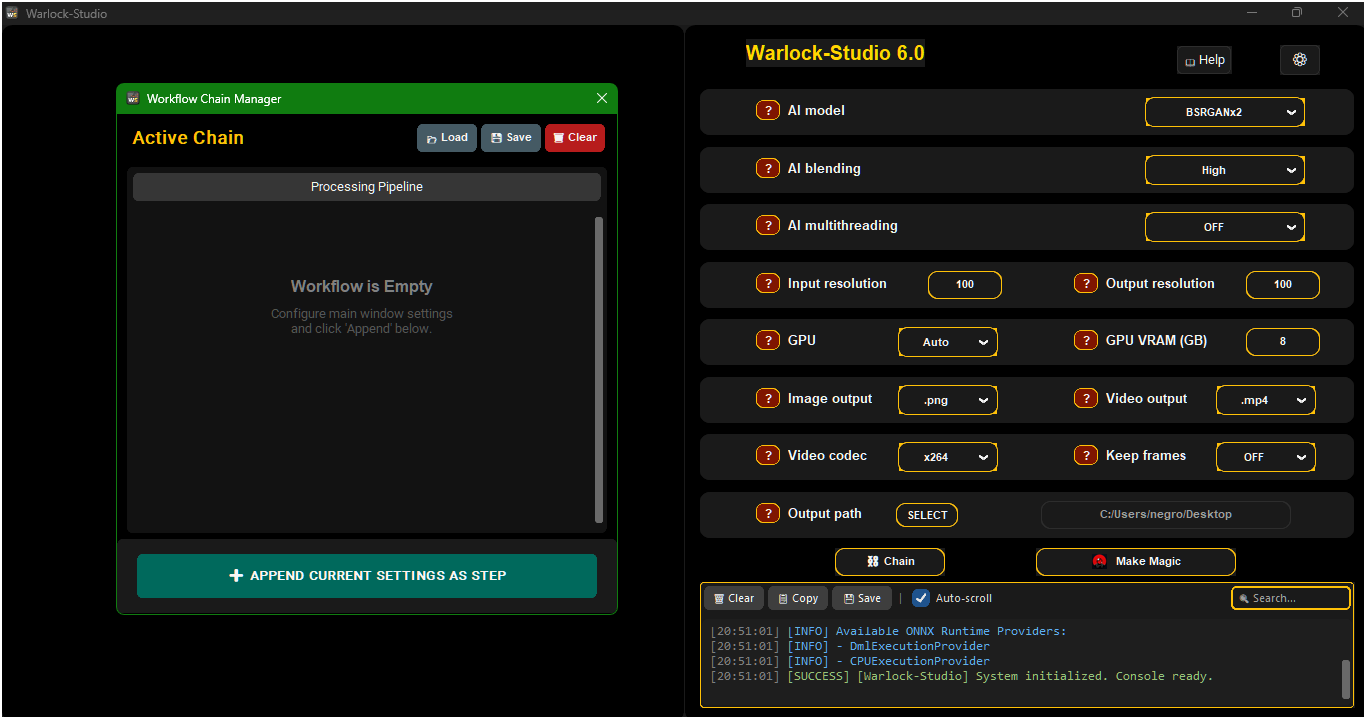Open the Keep frames OFF dropdown
1366x719 pixels.
click(x=1266, y=457)
